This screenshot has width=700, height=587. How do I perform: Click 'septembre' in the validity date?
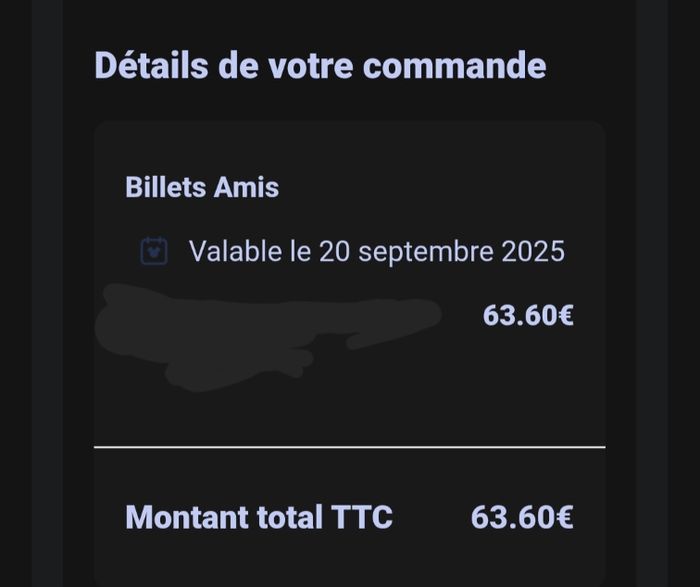tap(426, 252)
